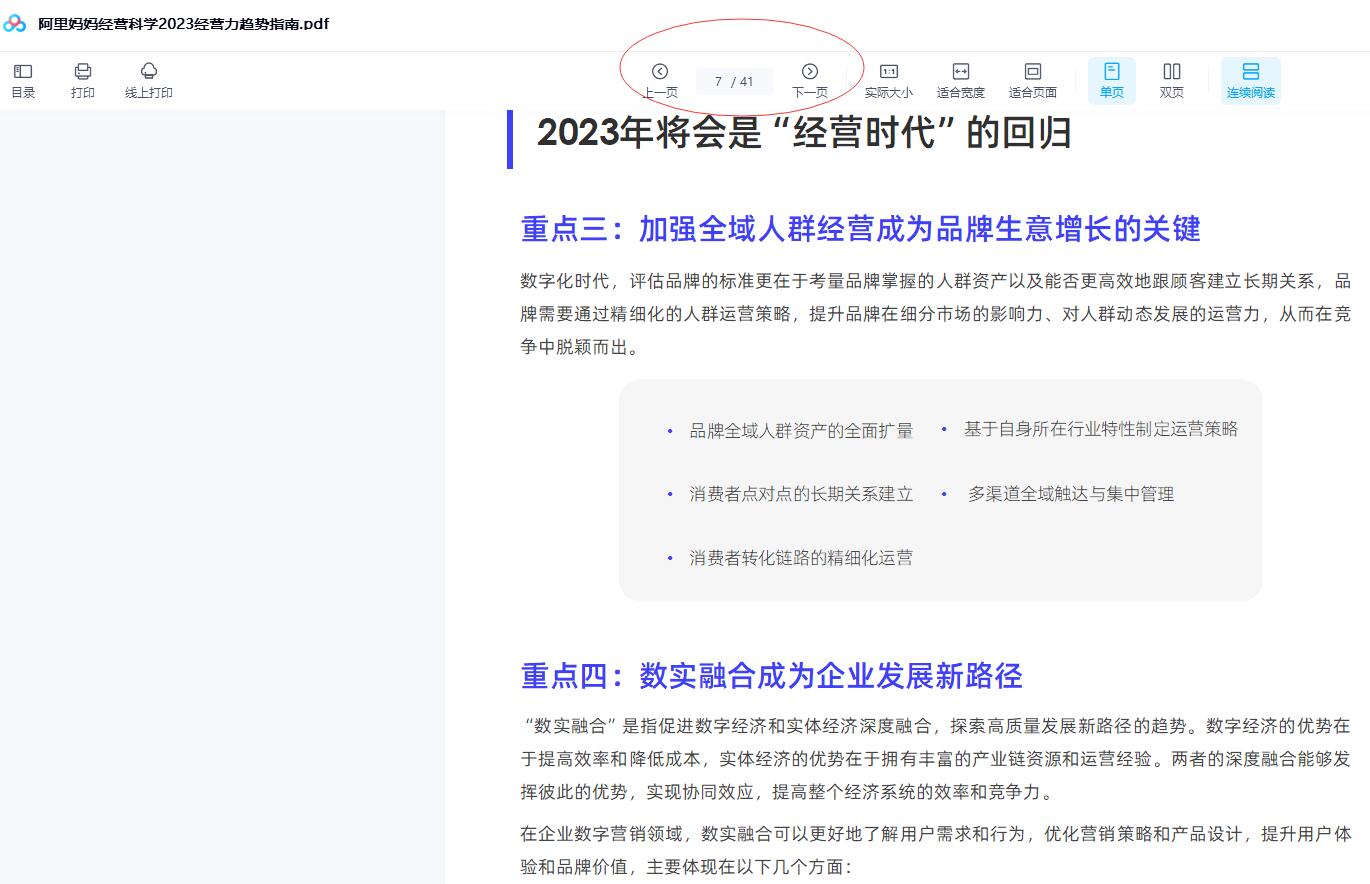Click the app logo beside the file name
The height and width of the screenshot is (884, 1370).
[15, 23]
